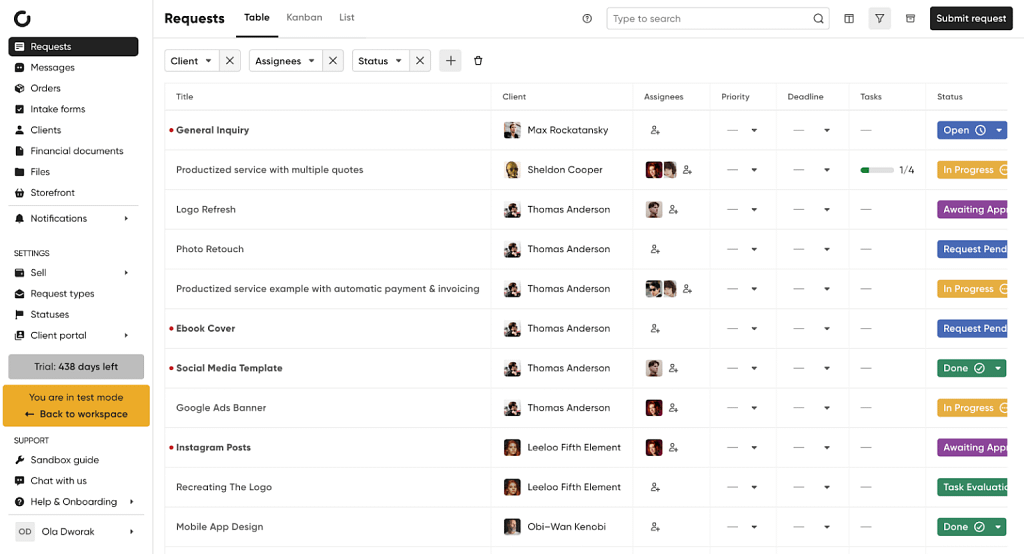This screenshot has height=554, width=1024.
Task: Click the Submit request button
Action: pyautogui.click(x=971, y=18)
